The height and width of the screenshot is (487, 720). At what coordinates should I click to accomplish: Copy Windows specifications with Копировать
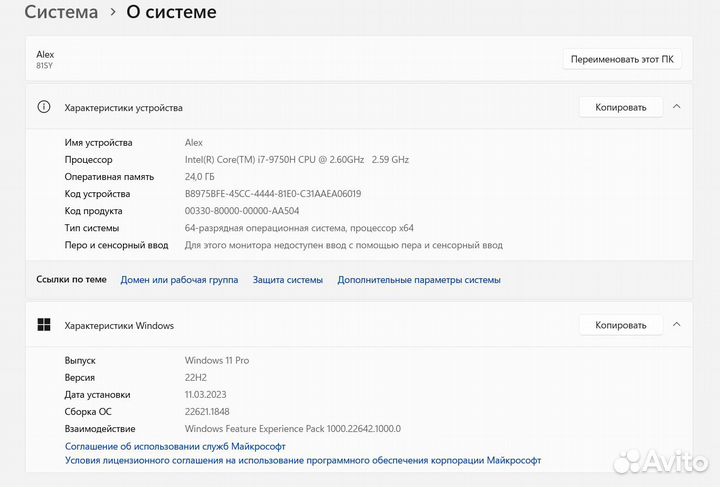[x=620, y=325]
